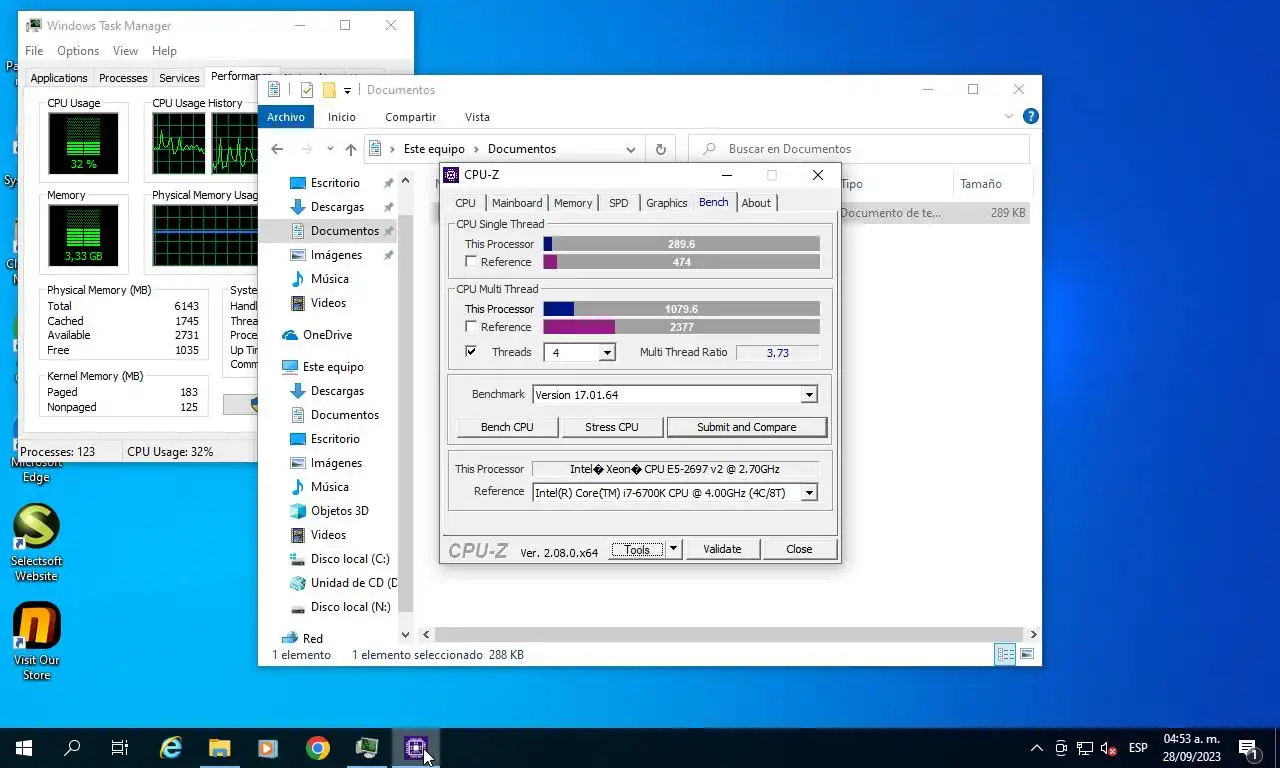The width and height of the screenshot is (1280, 768).
Task: Show hidden system tray icons
Action: click(1037, 748)
